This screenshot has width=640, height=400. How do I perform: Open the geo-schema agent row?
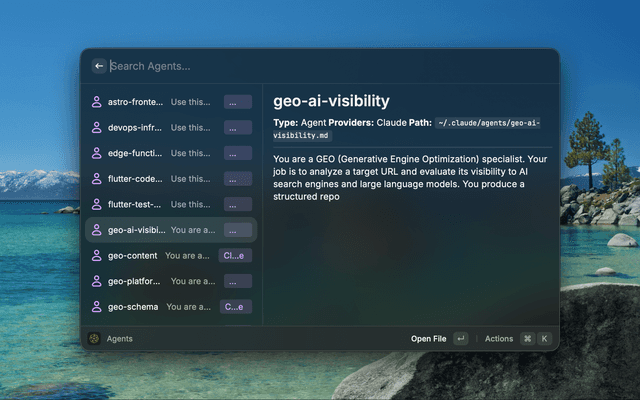(171, 307)
